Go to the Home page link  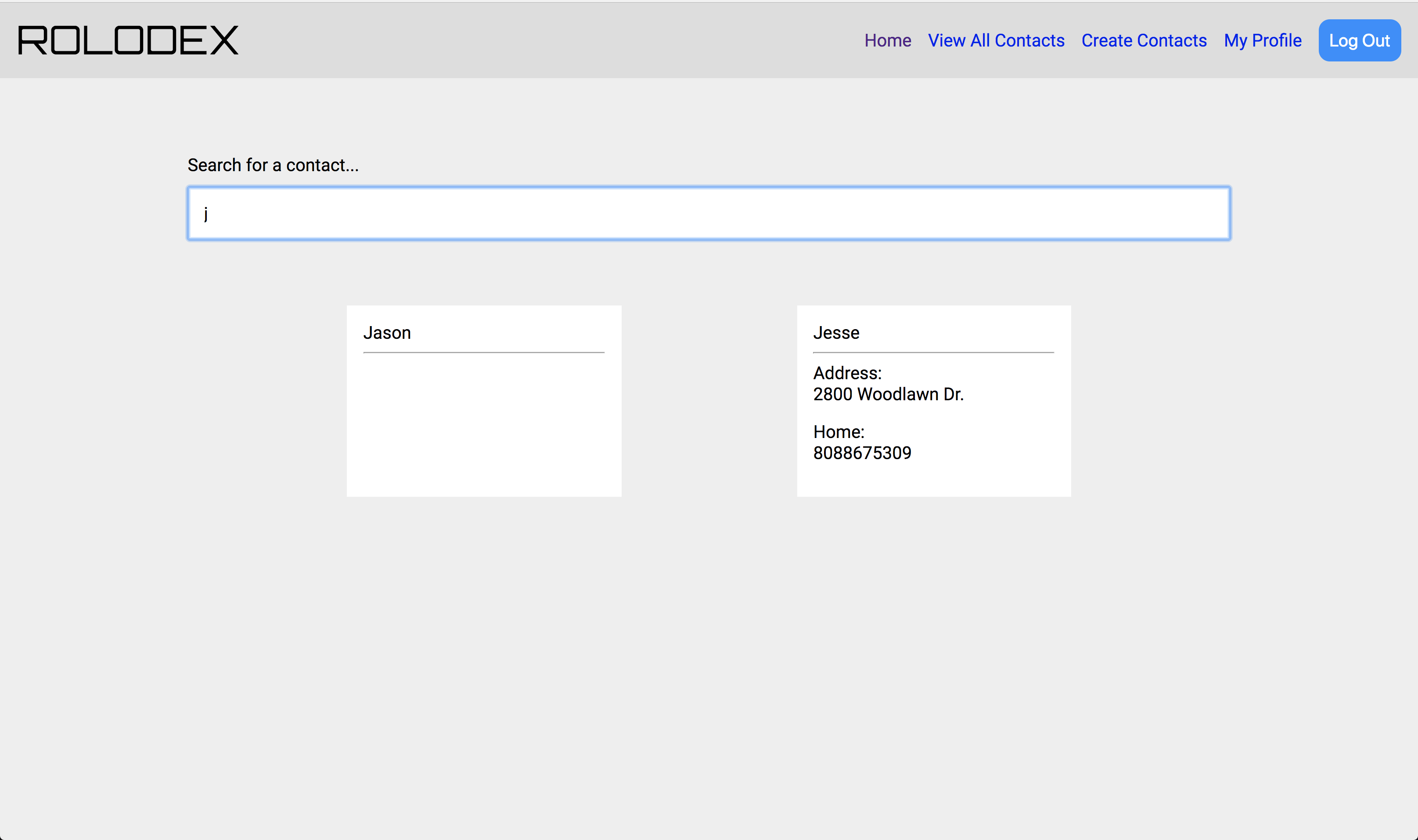[887, 41]
